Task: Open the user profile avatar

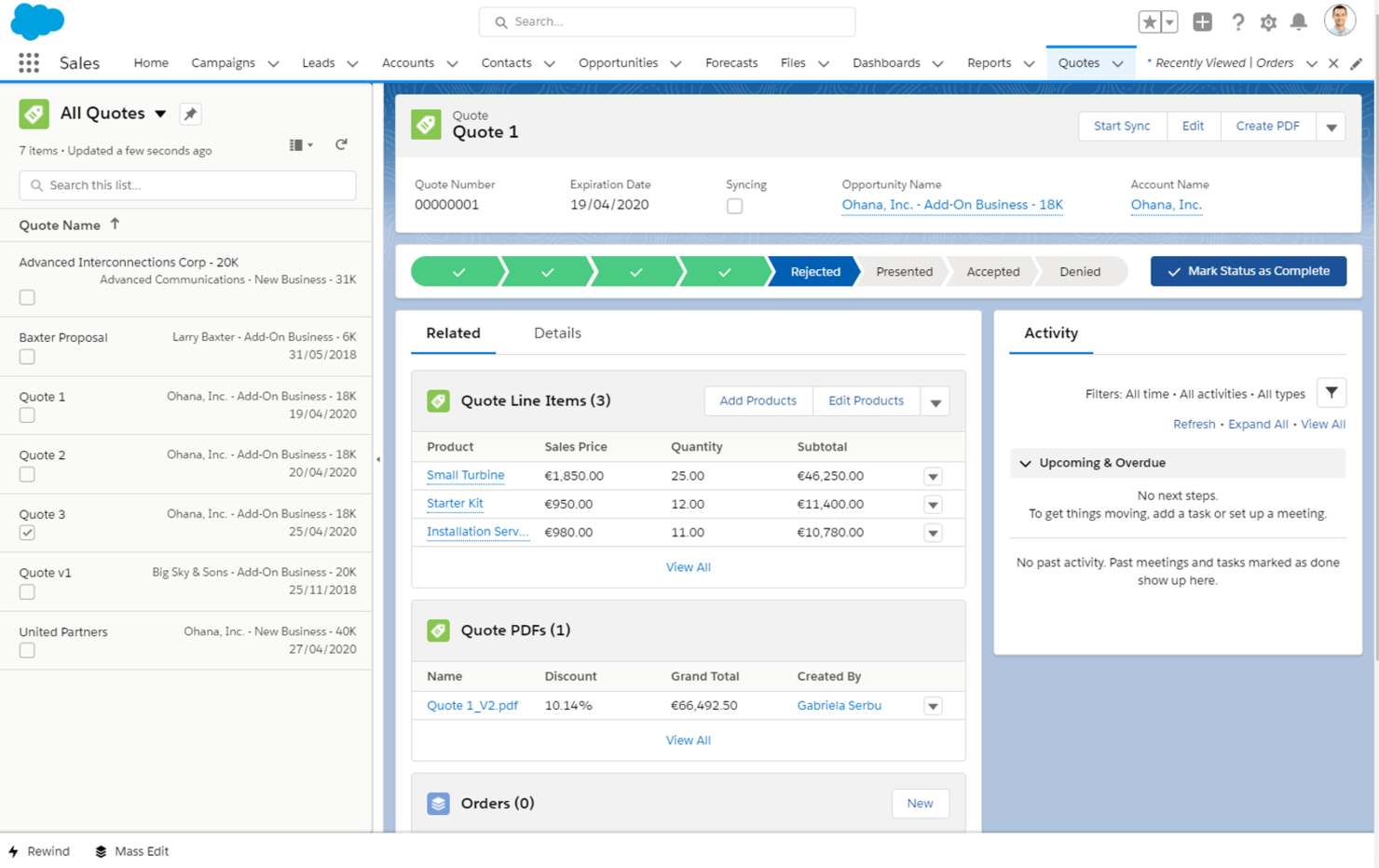Action: 1340,20
